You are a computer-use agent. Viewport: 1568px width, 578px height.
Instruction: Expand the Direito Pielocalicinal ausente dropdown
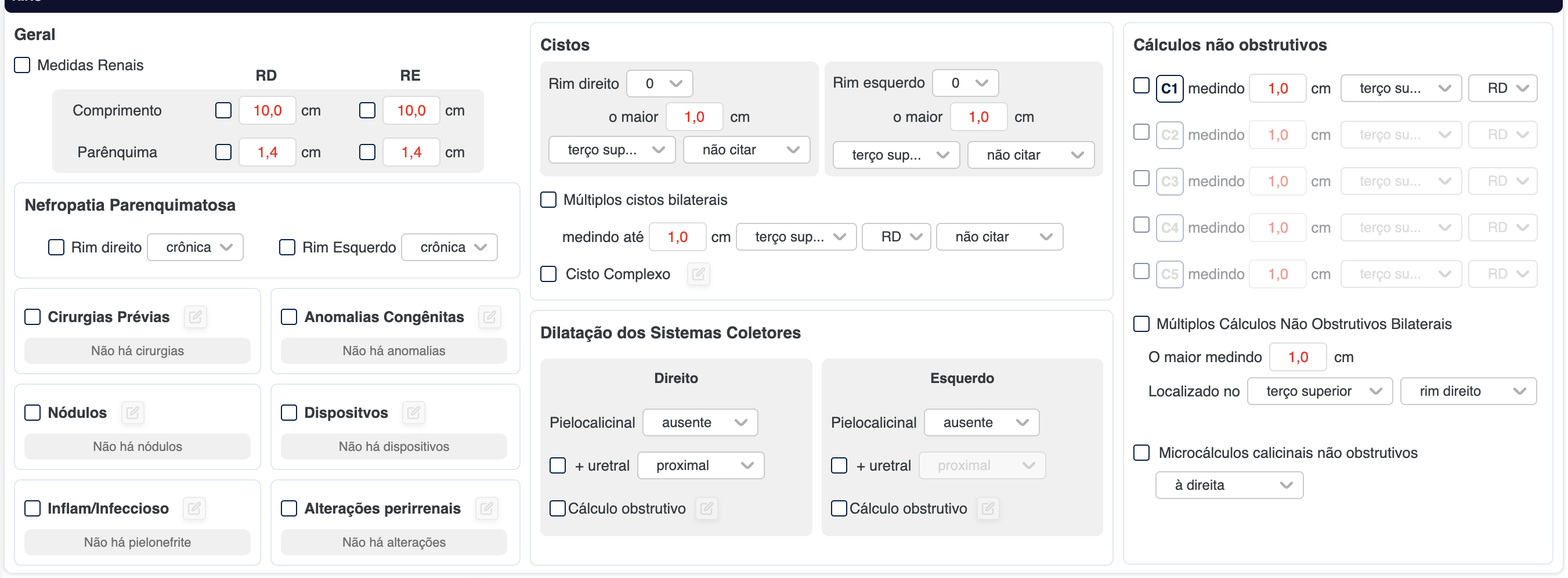pyautogui.click(x=700, y=423)
